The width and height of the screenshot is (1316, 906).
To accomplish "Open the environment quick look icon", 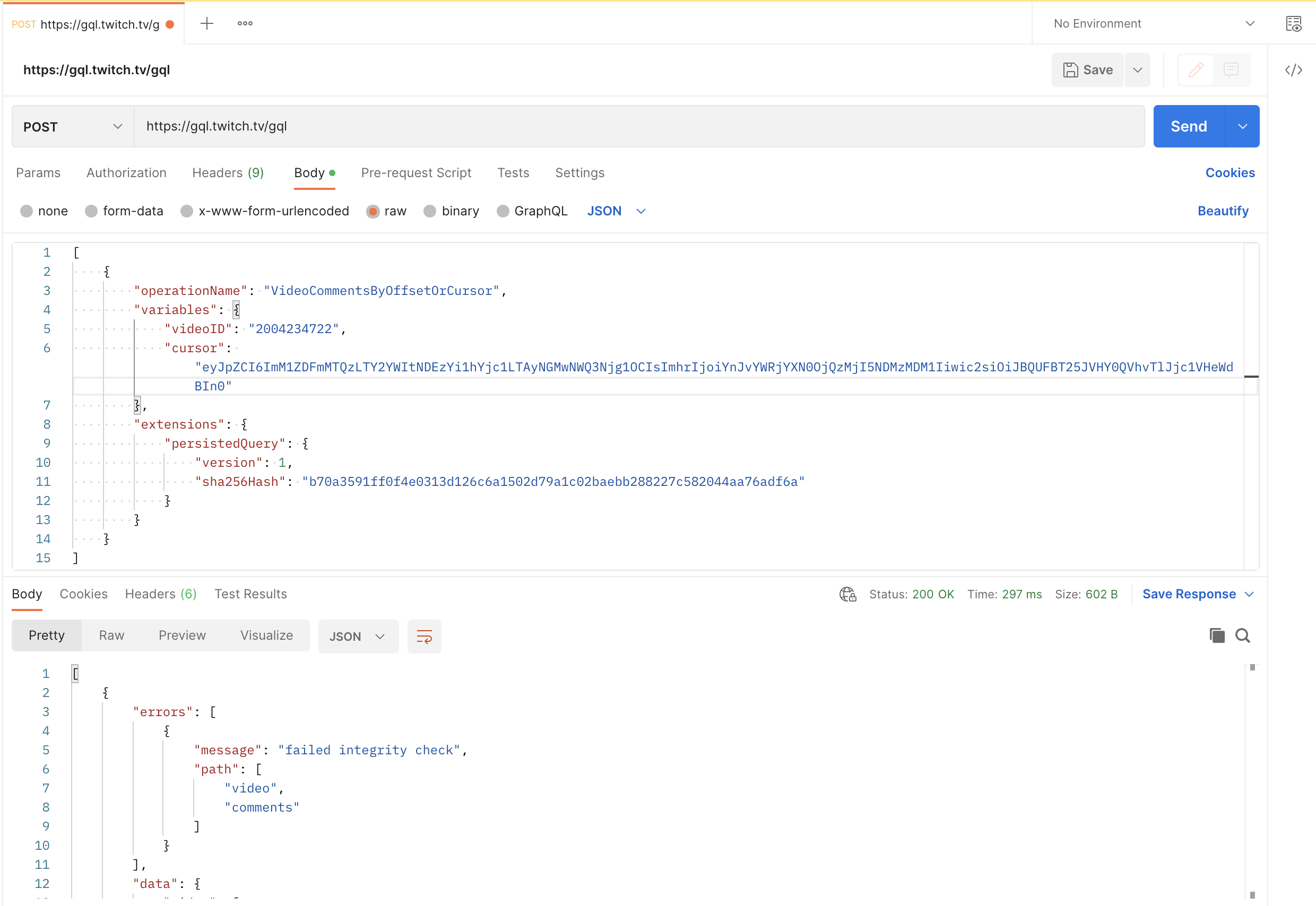I will 1293,23.
